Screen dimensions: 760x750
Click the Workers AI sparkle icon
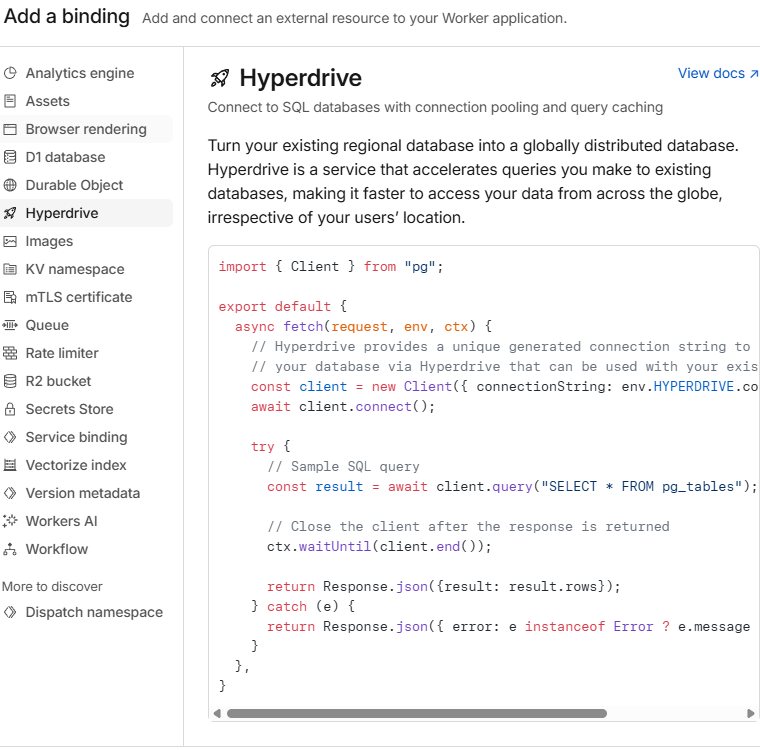click(x=10, y=521)
